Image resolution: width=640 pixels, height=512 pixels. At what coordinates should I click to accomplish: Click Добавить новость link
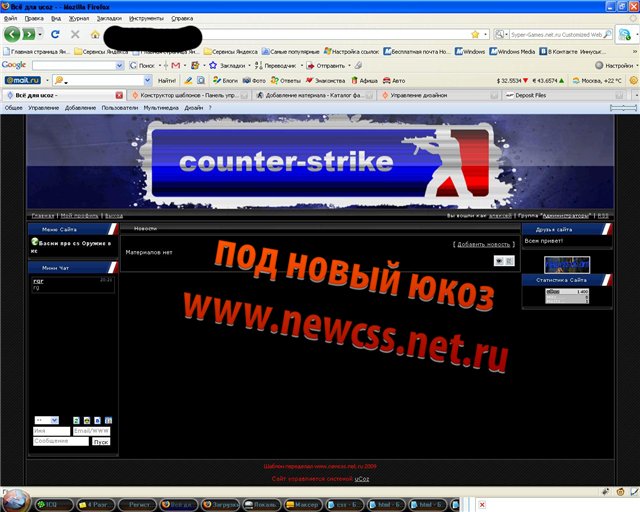click(484, 244)
